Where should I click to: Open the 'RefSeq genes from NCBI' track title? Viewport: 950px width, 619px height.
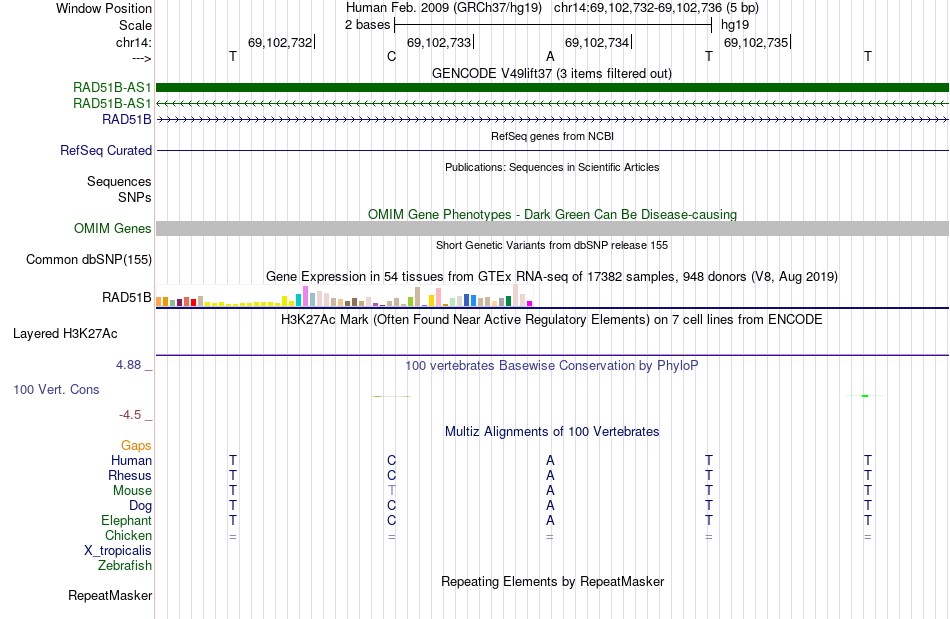552,136
